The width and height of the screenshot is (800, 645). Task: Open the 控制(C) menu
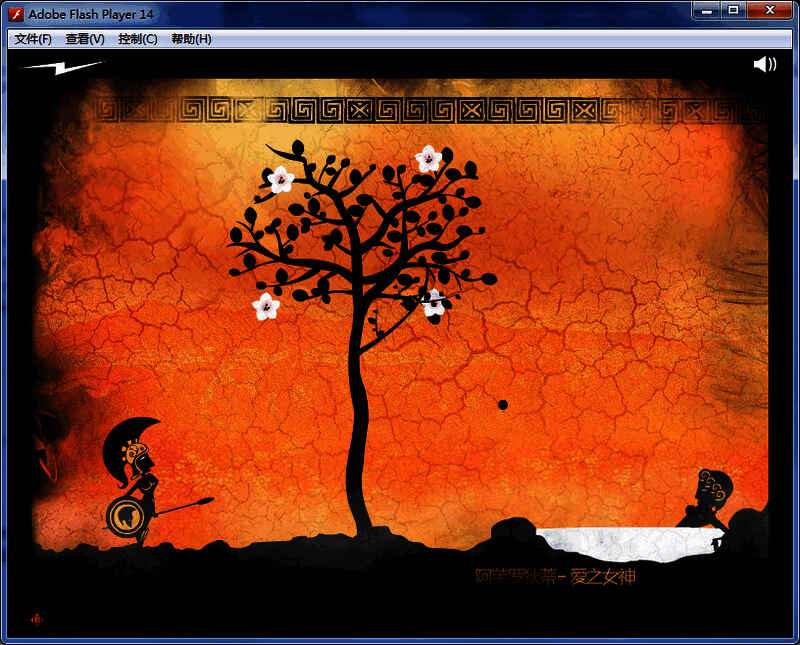(x=137, y=39)
